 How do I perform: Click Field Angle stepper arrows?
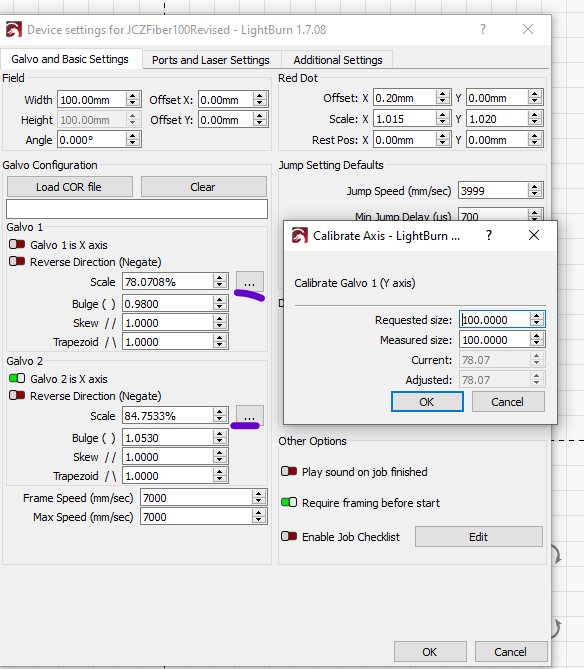tap(133, 139)
